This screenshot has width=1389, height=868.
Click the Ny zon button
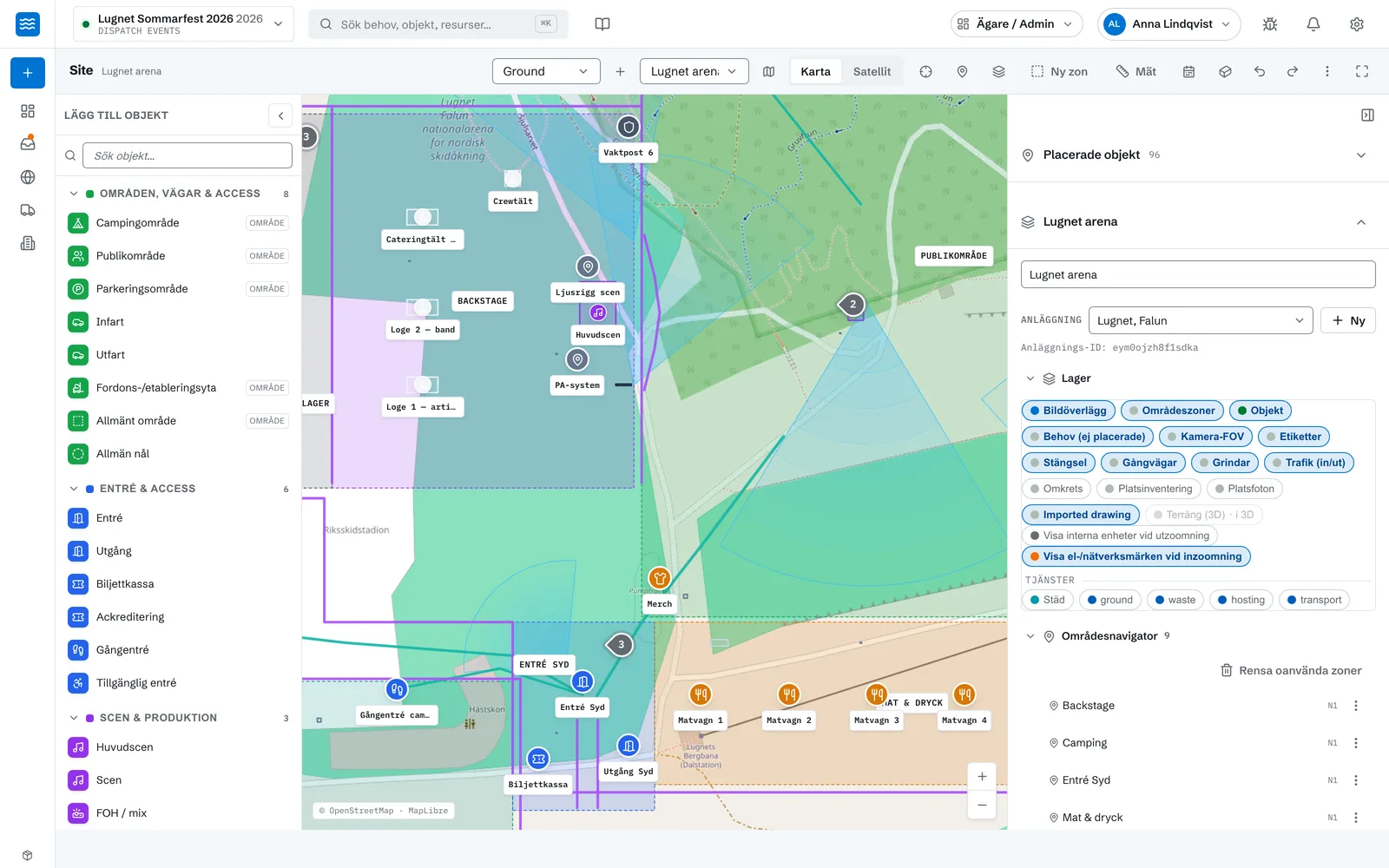1058,71
